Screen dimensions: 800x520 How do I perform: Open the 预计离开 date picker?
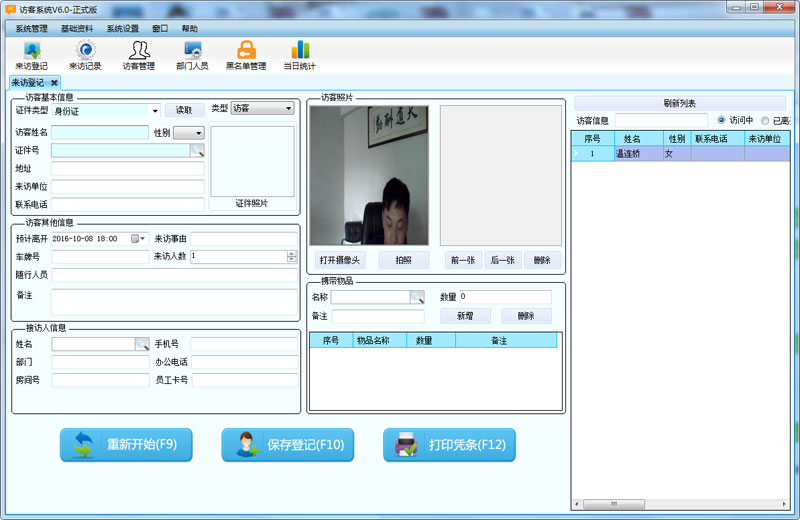tap(138, 238)
